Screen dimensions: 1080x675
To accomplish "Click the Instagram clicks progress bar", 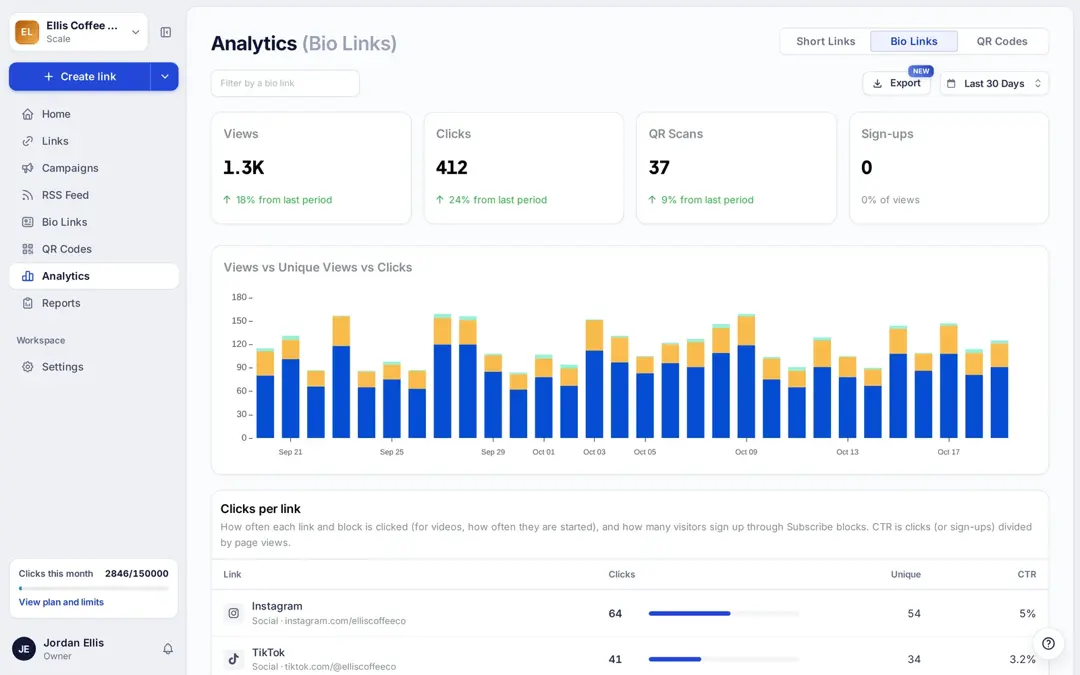I will click(x=724, y=613).
